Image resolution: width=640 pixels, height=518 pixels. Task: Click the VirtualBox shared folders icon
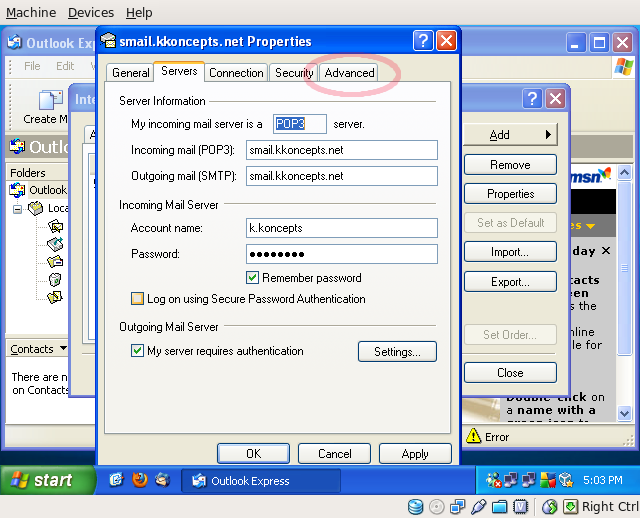(x=499, y=507)
